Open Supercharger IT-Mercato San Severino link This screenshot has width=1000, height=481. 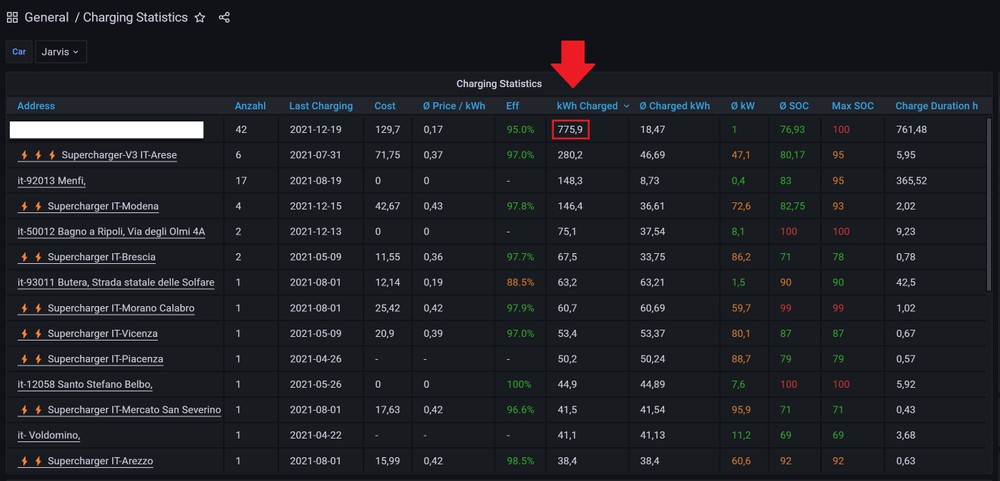pos(135,410)
